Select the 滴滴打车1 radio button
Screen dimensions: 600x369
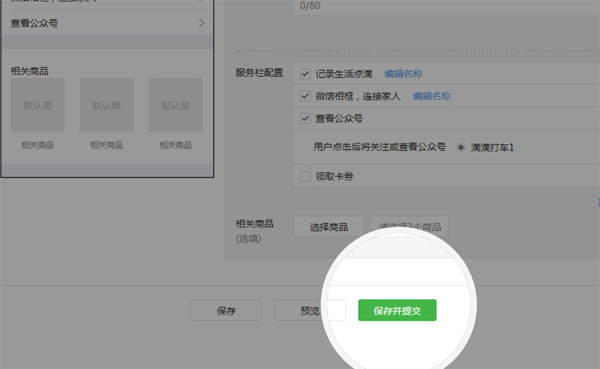461,147
